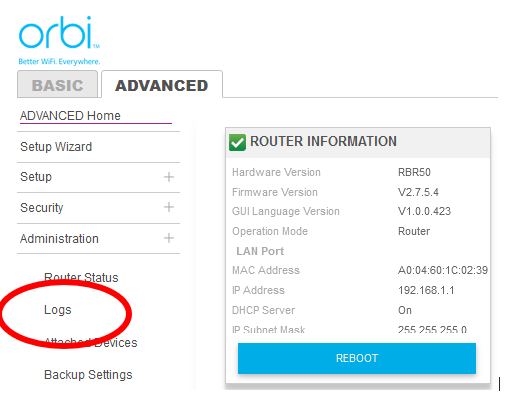This screenshot has width=513, height=401.
Task: Switch to the BASIC tab
Action: point(58,84)
